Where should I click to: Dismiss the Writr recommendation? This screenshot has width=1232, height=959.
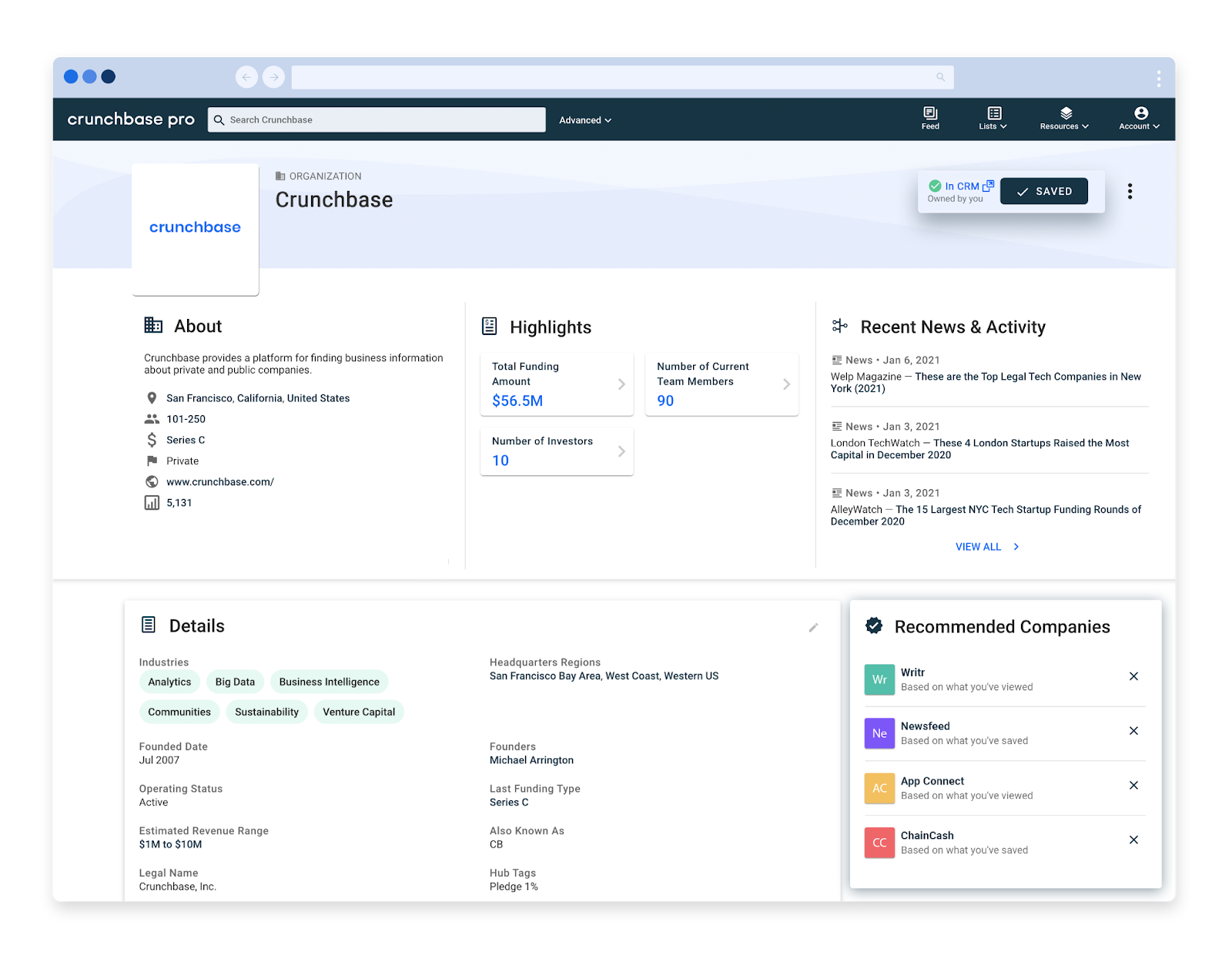point(1133,676)
